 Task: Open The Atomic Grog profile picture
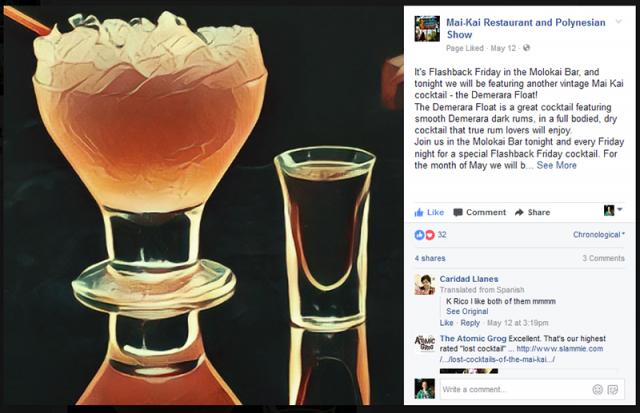pyautogui.click(x=424, y=344)
